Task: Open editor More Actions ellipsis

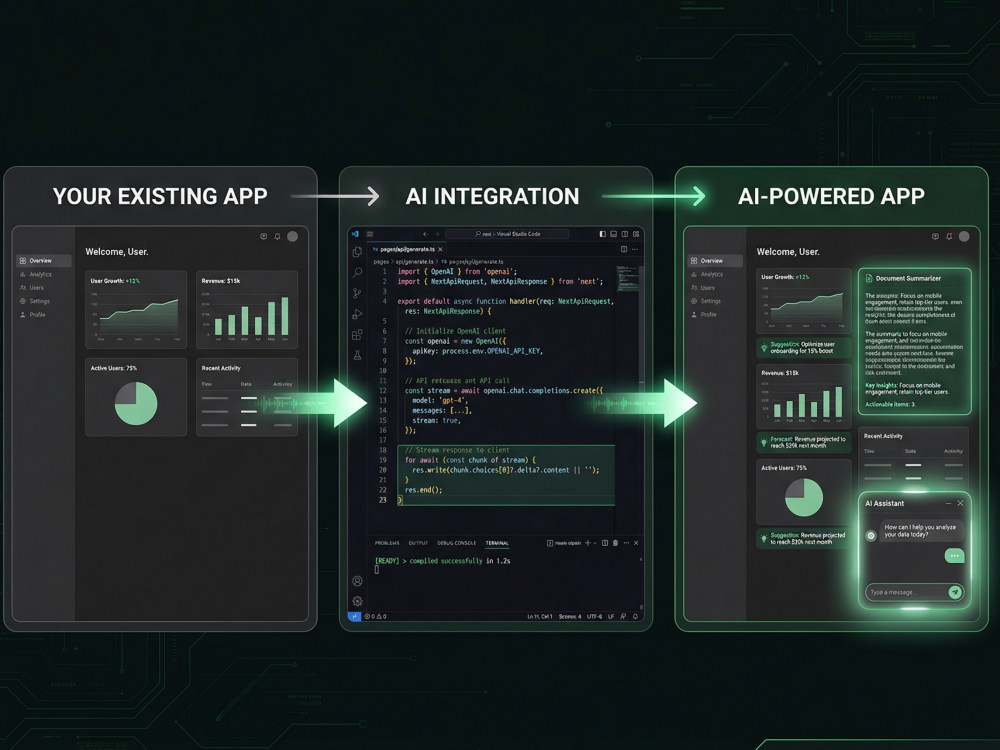Action: pyautogui.click(x=635, y=249)
